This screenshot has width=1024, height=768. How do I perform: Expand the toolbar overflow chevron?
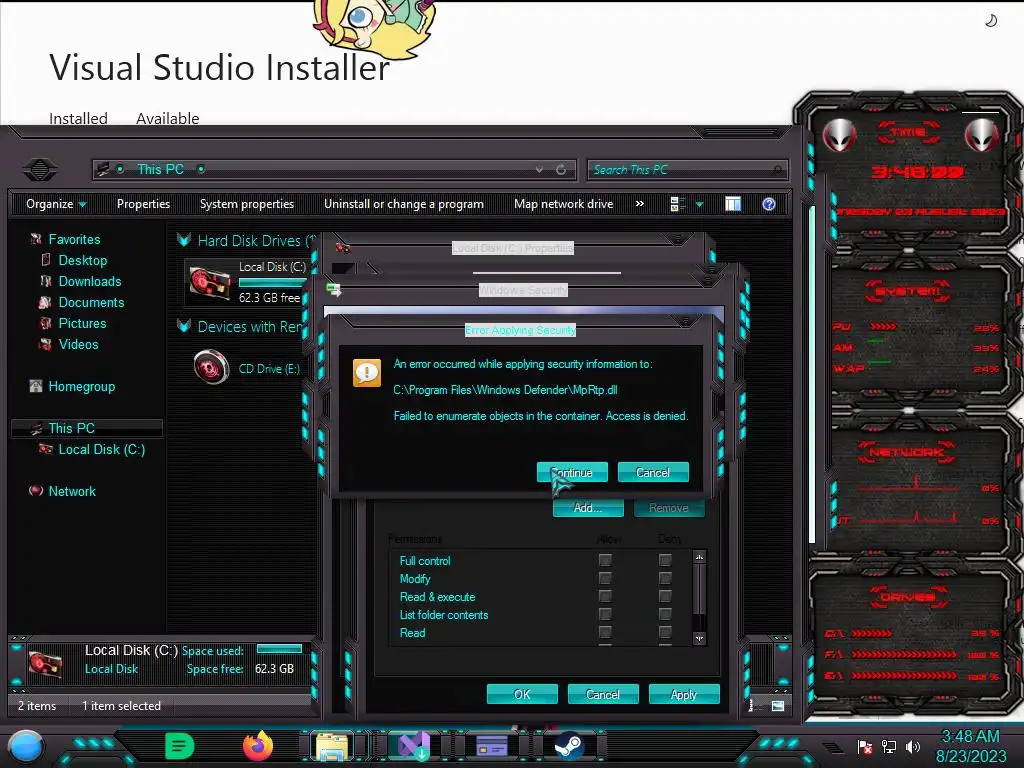(x=640, y=204)
